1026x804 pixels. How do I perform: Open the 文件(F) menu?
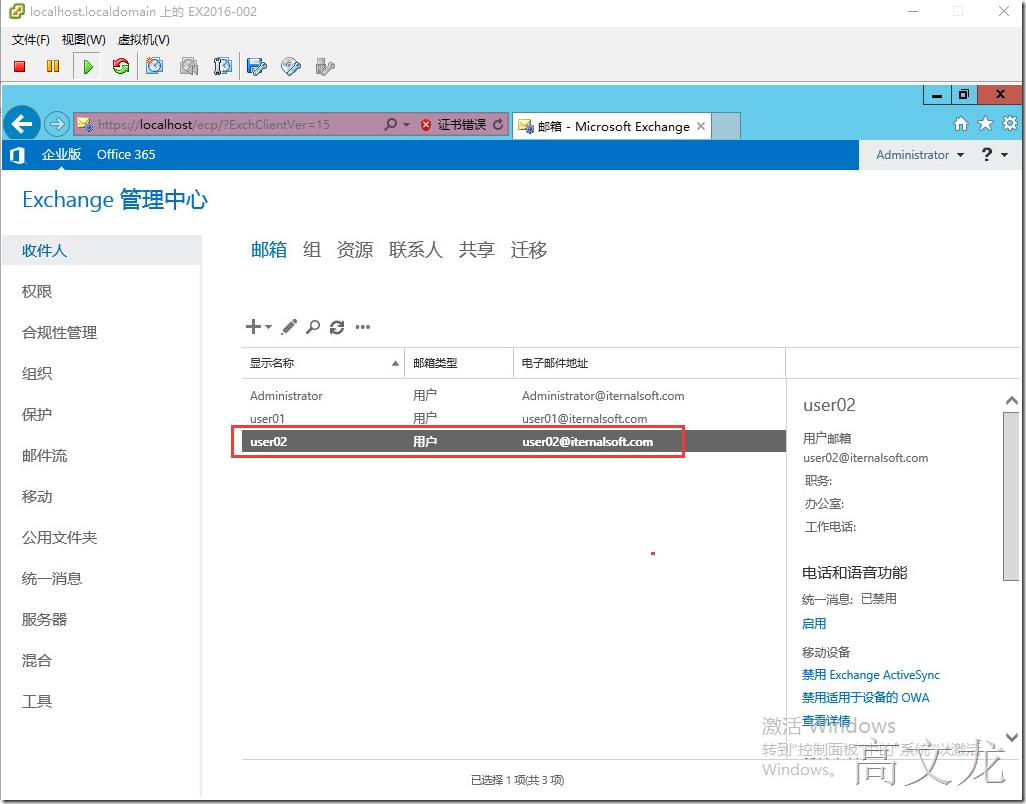pyautogui.click(x=31, y=40)
